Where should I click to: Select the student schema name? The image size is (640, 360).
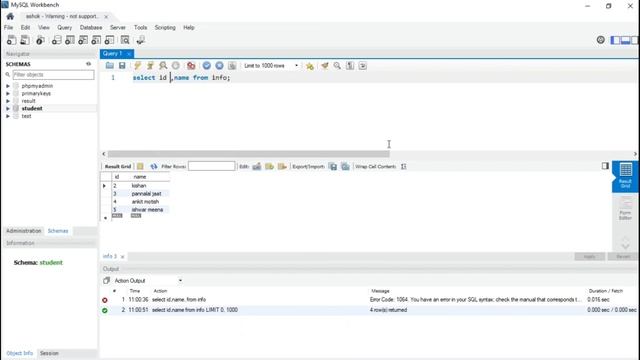(x=32, y=109)
